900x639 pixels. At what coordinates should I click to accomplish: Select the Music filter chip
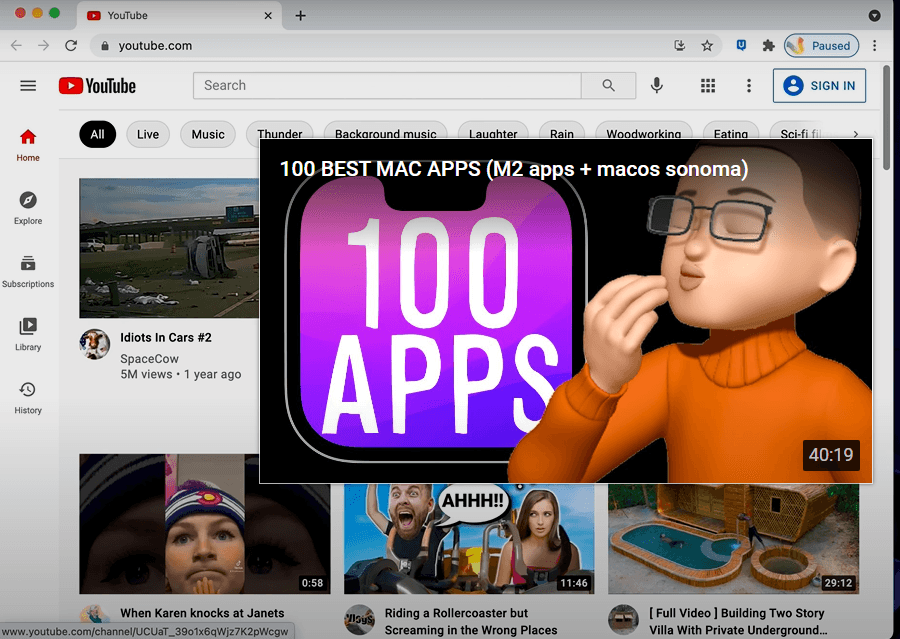tap(208, 134)
